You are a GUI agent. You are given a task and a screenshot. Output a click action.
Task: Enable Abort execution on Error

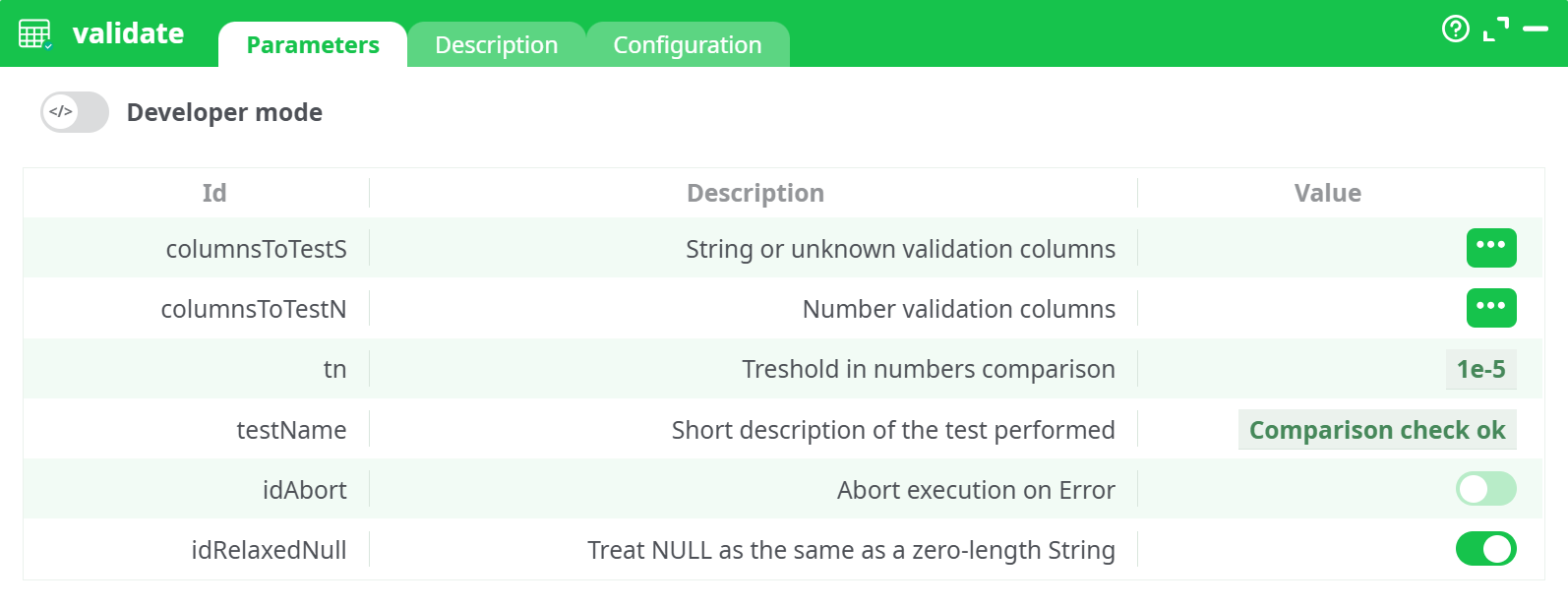click(x=1485, y=489)
